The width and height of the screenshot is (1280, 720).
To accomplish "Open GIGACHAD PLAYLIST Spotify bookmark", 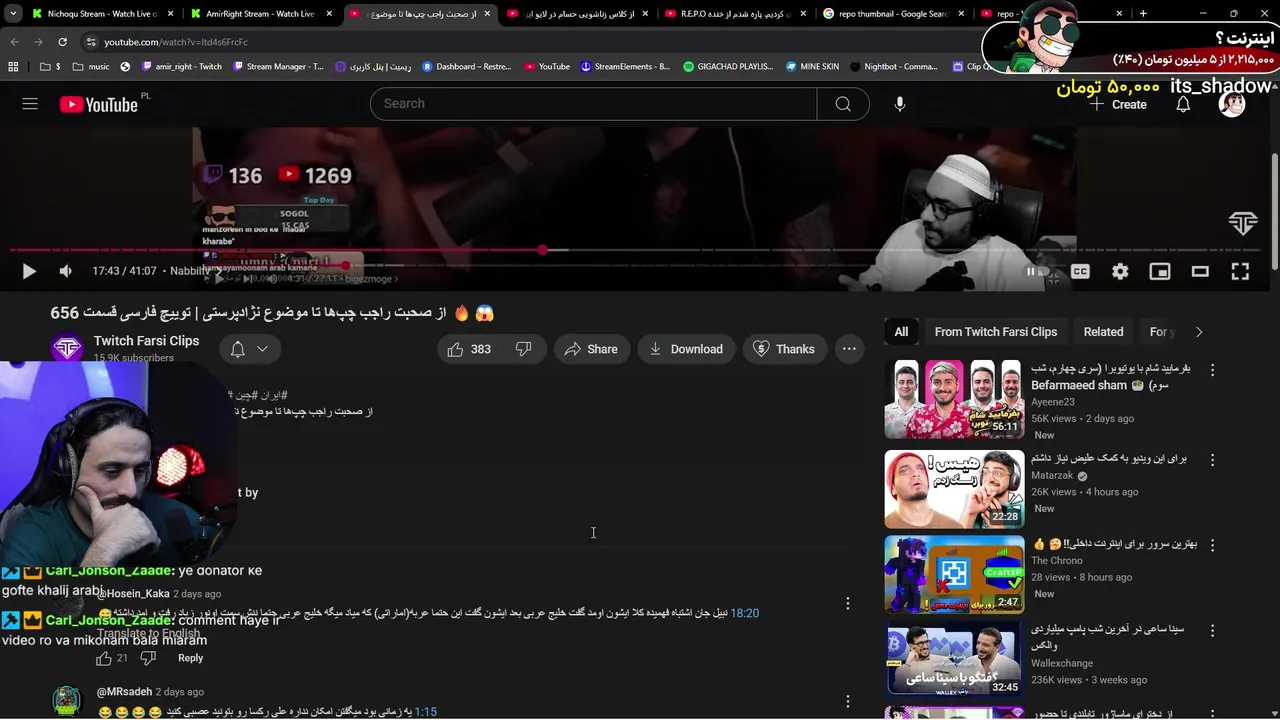I will [x=728, y=67].
